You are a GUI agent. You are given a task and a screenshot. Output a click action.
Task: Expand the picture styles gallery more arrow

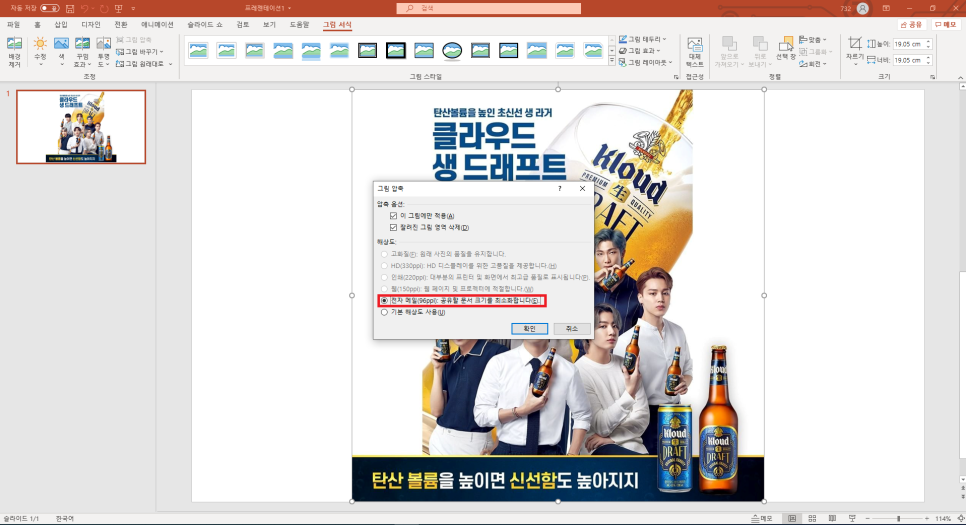[x=611, y=61]
